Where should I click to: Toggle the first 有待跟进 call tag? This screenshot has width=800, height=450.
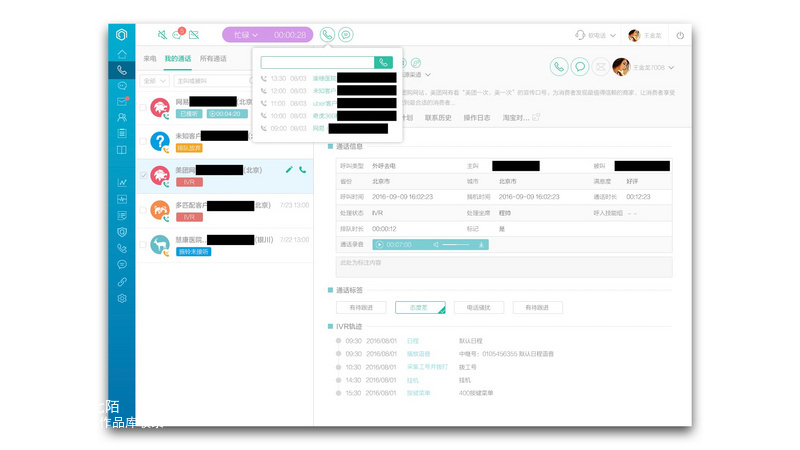361,308
